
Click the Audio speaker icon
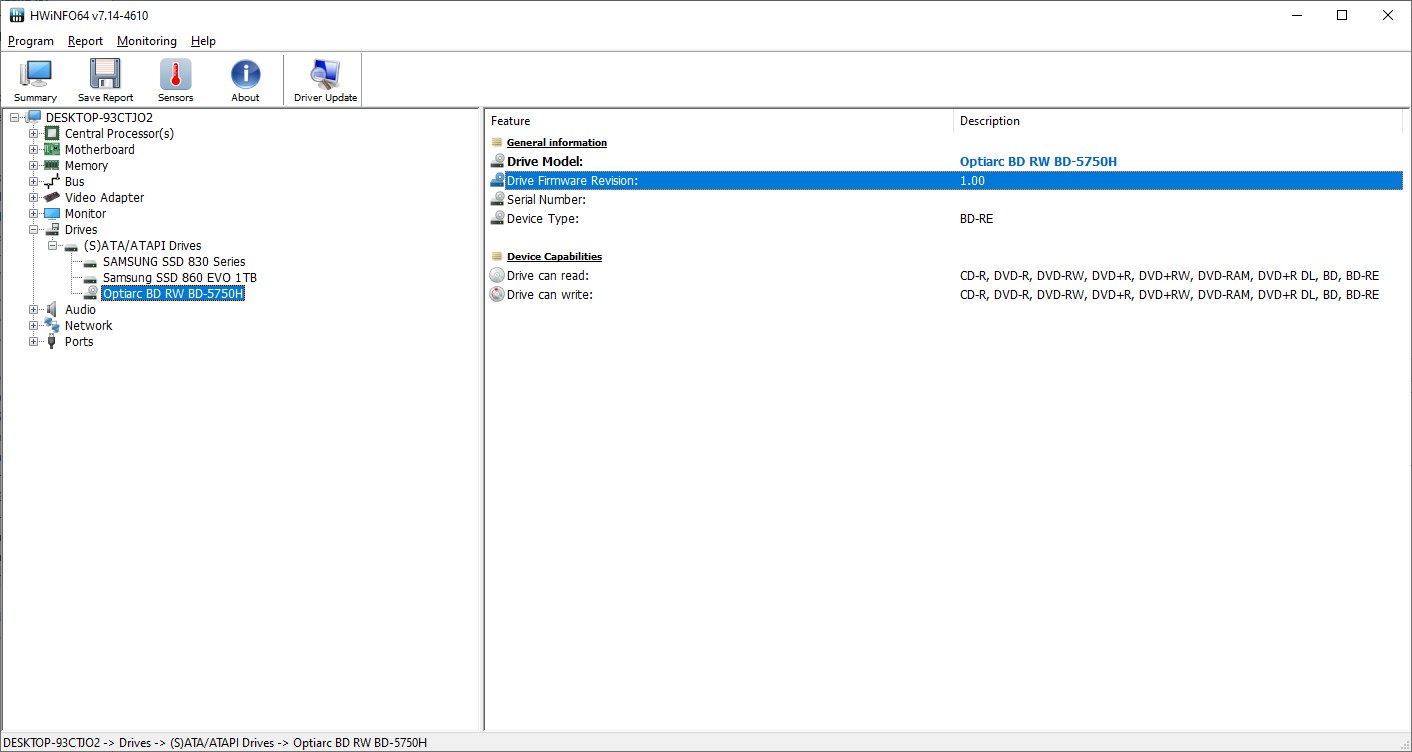(x=52, y=309)
